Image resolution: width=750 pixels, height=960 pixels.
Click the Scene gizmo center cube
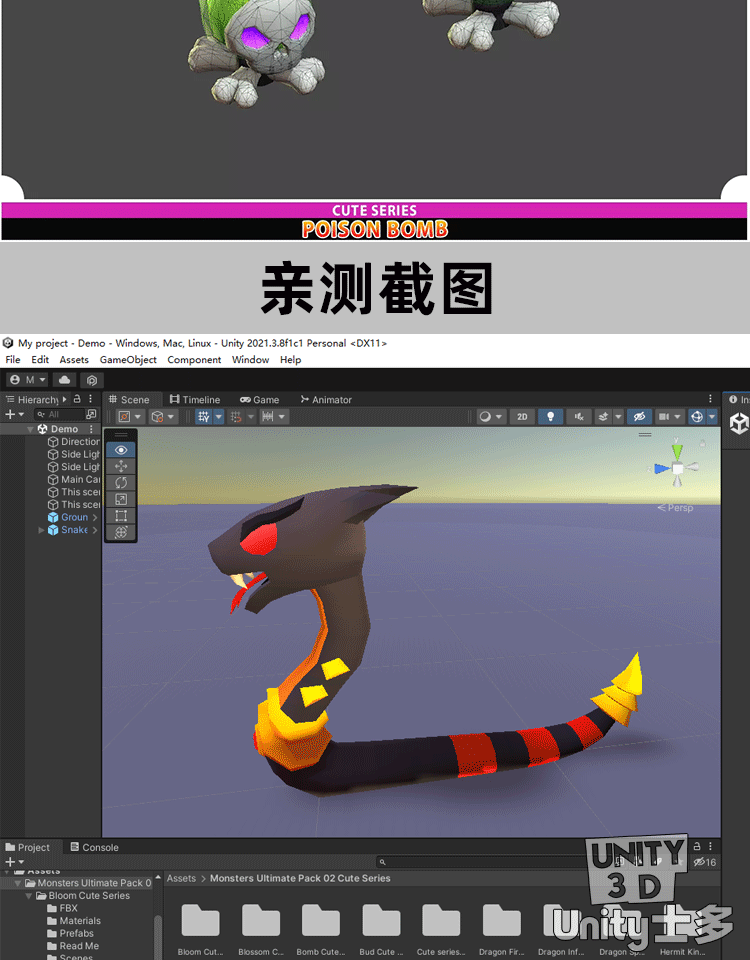[678, 469]
